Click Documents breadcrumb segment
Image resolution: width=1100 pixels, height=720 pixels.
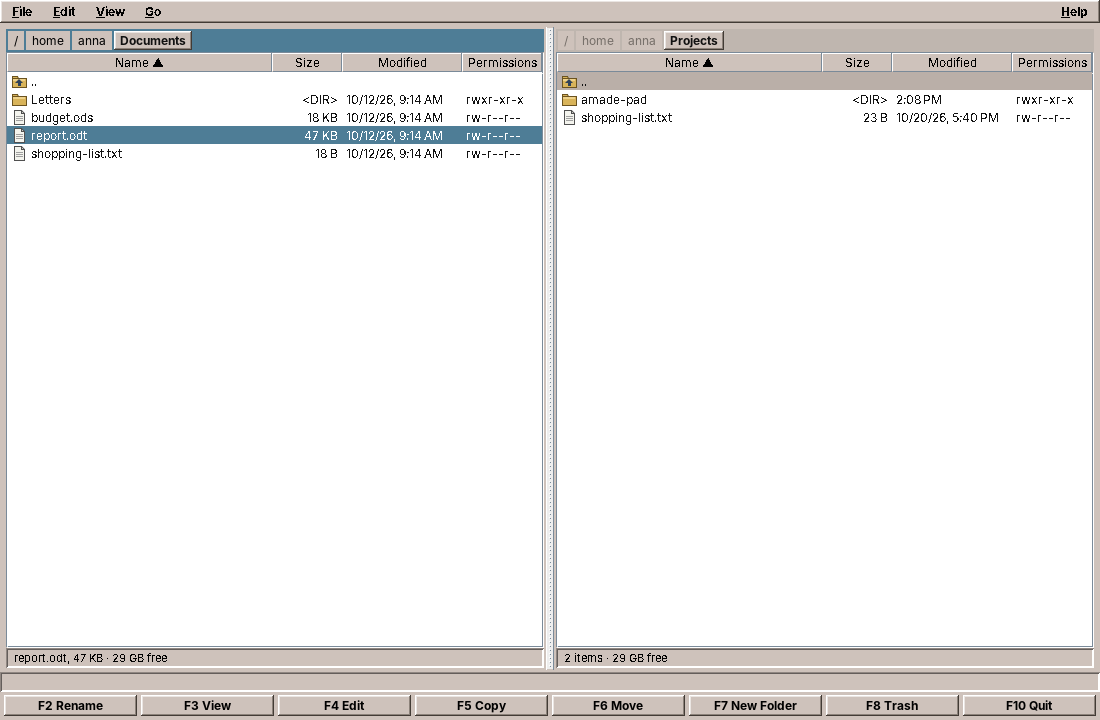coord(153,41)
